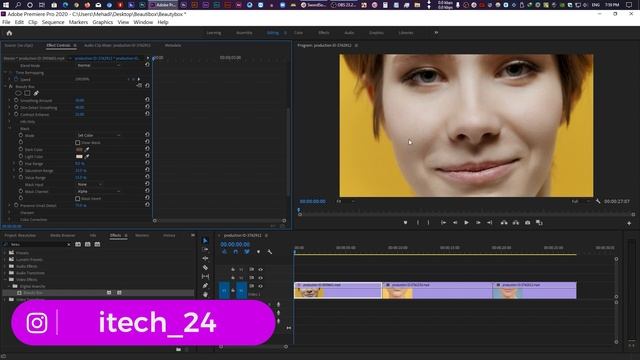640x360 pixels.
Task: Expand the Presets folder in Effects panel
Action: tap(5, 253)
